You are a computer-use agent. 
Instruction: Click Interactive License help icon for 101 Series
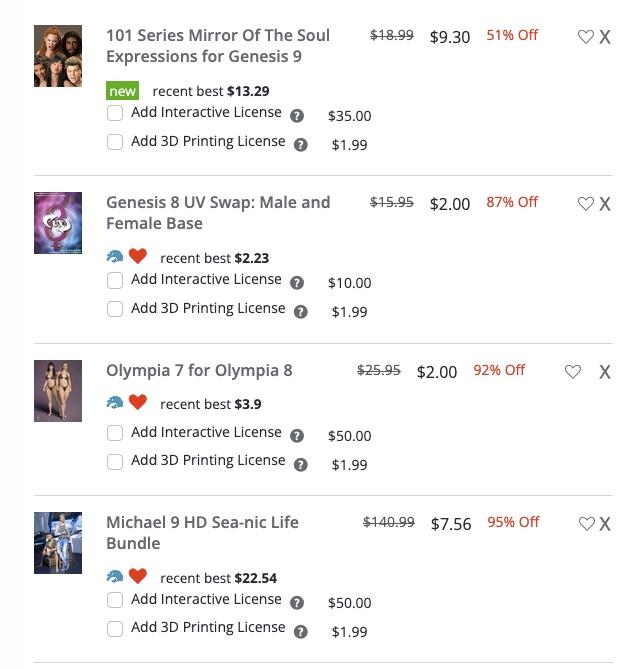297,116
